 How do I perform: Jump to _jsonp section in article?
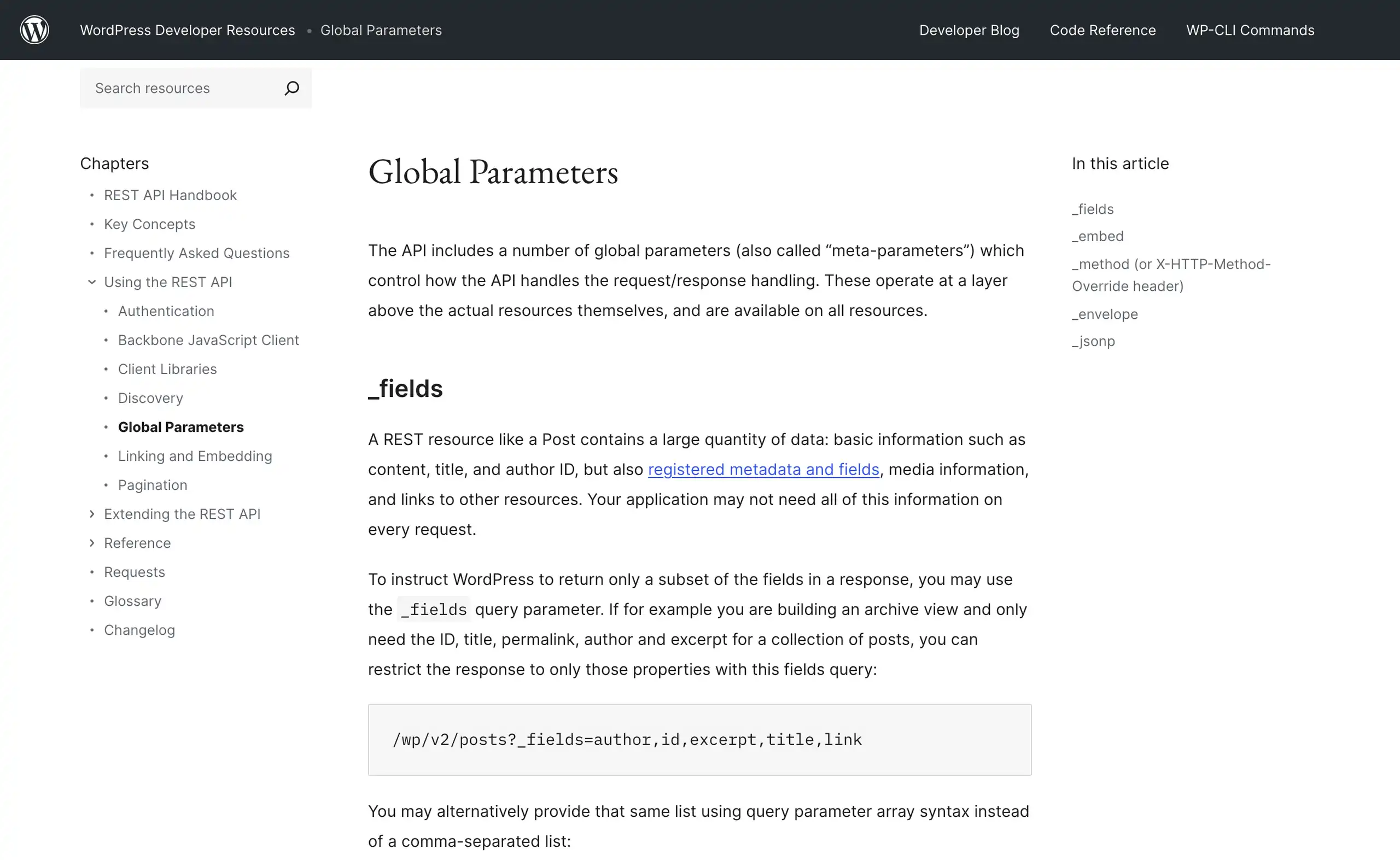tap(1093, 341)
